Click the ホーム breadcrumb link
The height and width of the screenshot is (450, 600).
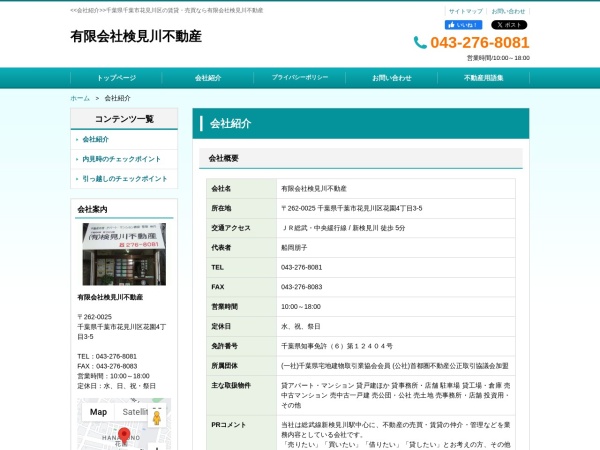tap(80, 98)
